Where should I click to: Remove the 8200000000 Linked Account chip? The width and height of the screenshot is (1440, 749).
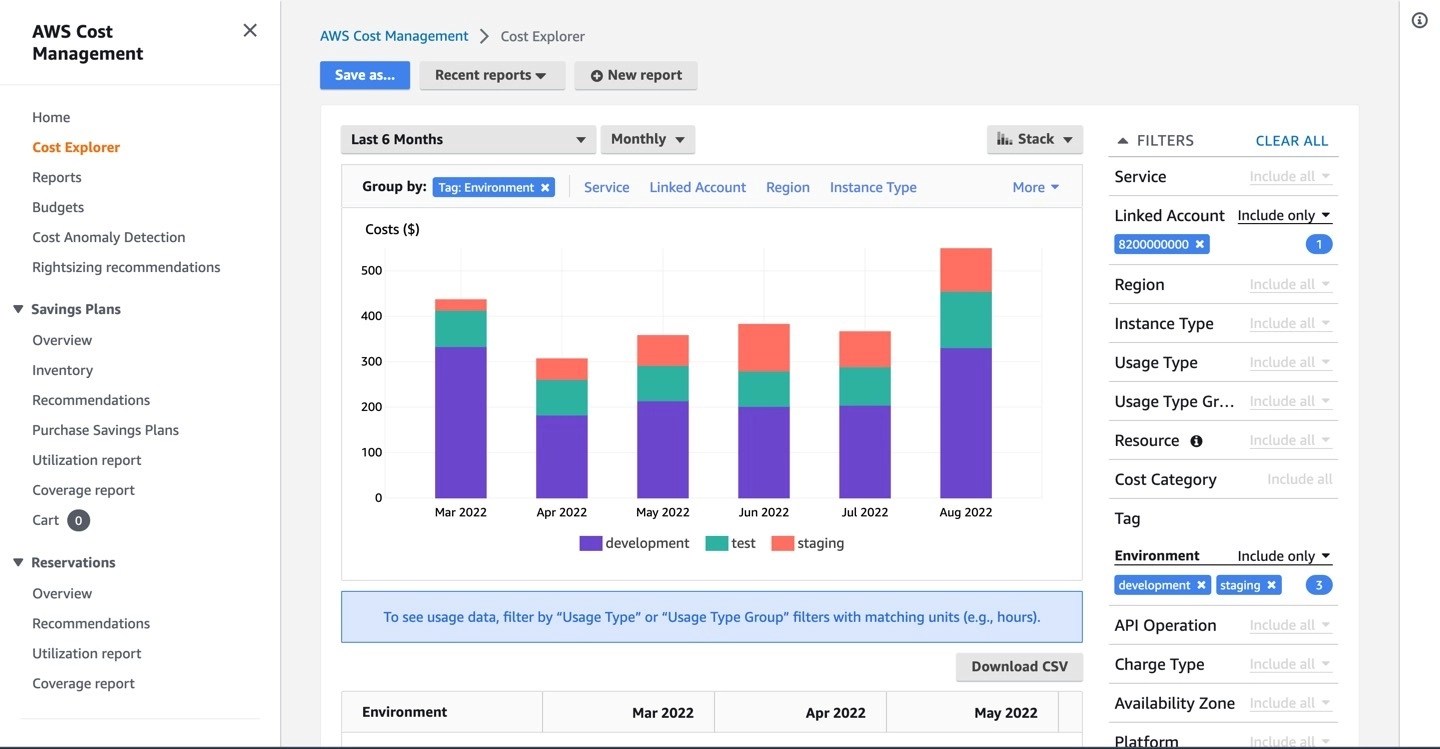click(x=1199, y=243)
